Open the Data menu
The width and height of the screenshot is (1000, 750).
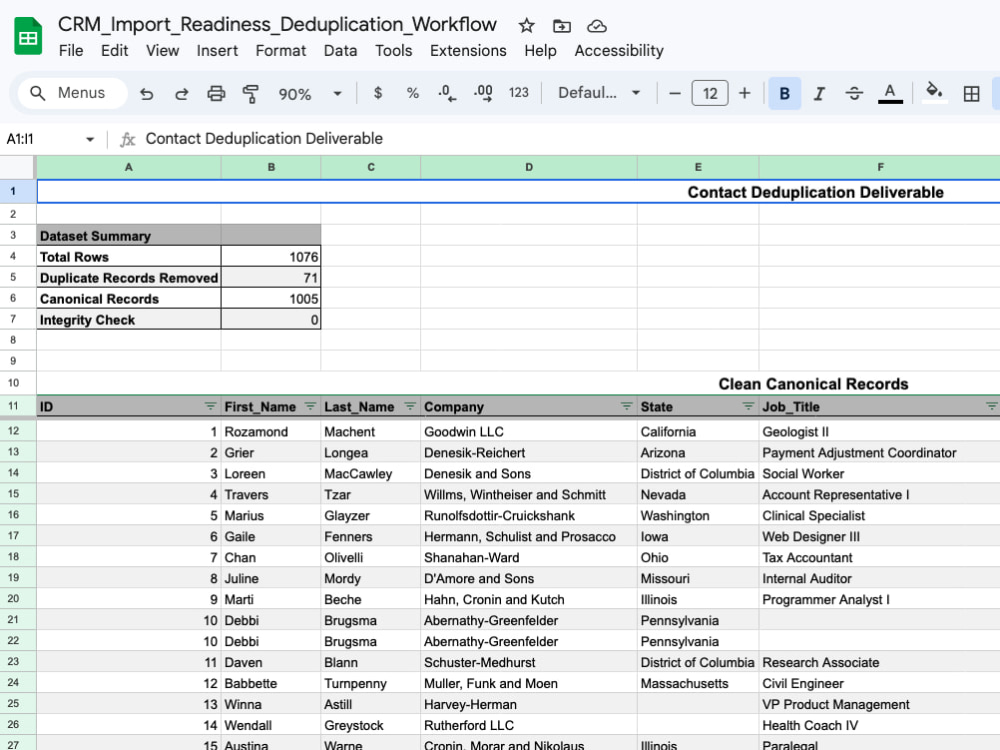pos(340,50)
